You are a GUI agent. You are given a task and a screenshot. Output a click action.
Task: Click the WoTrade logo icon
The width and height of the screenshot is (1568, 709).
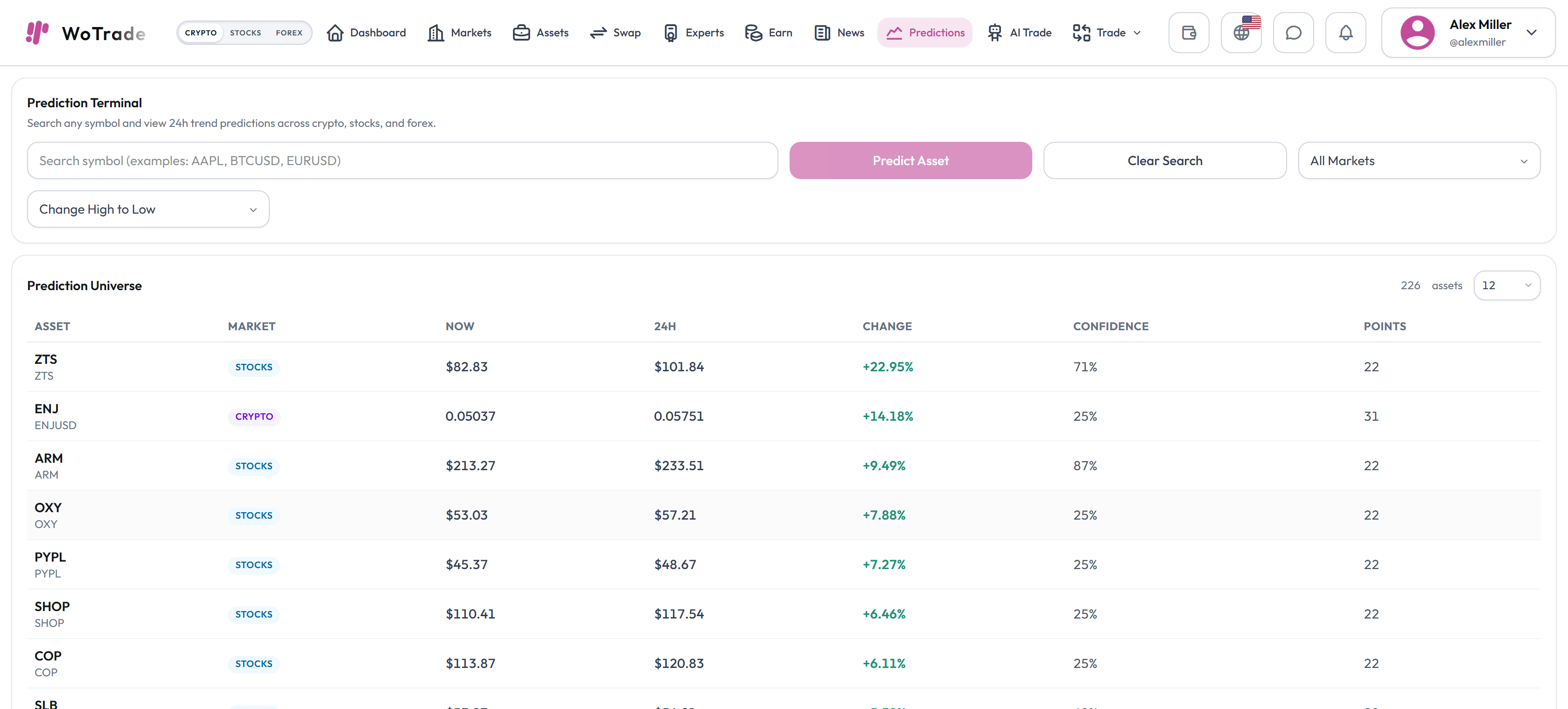(x=37, y=32)
